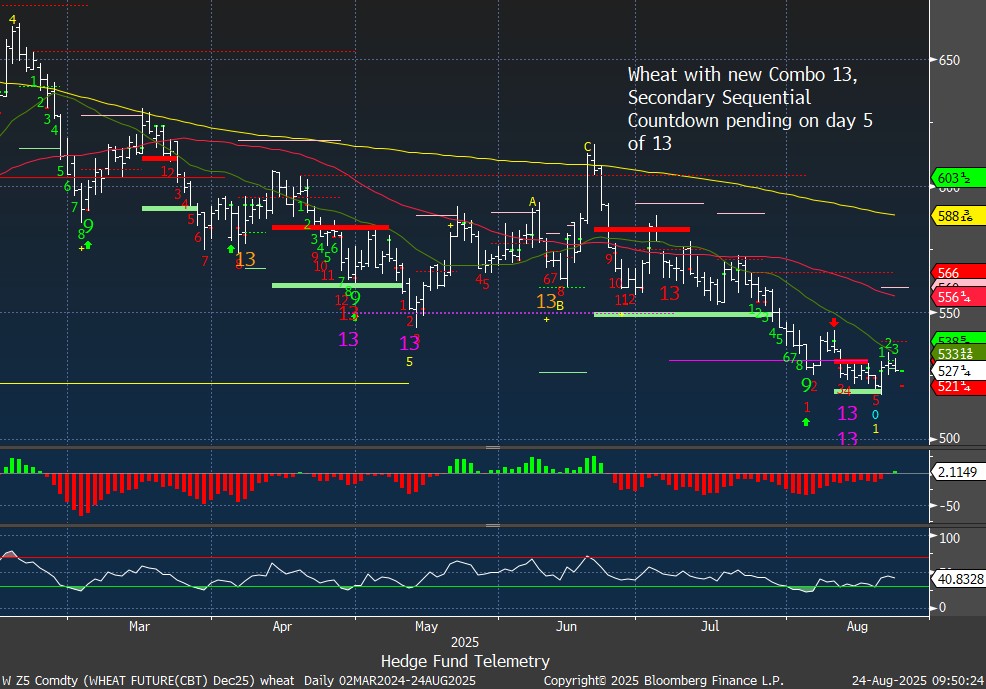Click the yellow 588 moving average price label
The height and width of the screenshot is (689, 986).
(957, 216)
